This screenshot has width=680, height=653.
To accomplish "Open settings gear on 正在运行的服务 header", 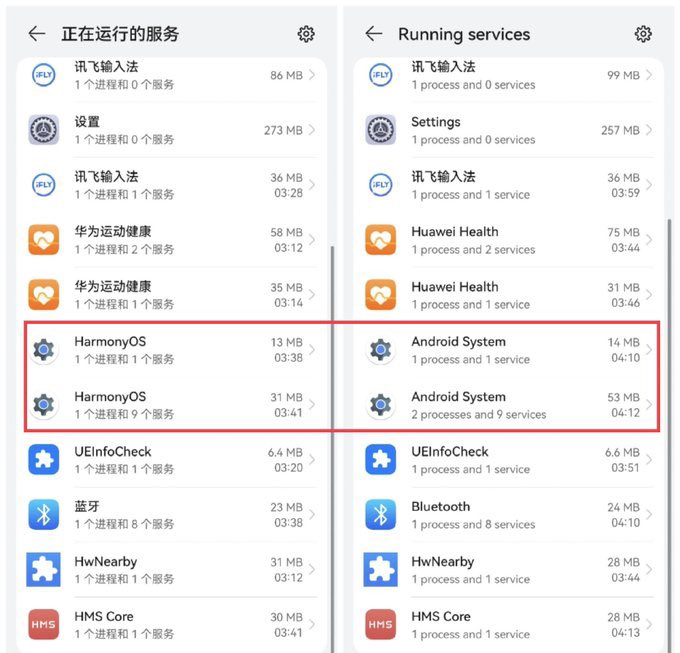I will 306,34.
